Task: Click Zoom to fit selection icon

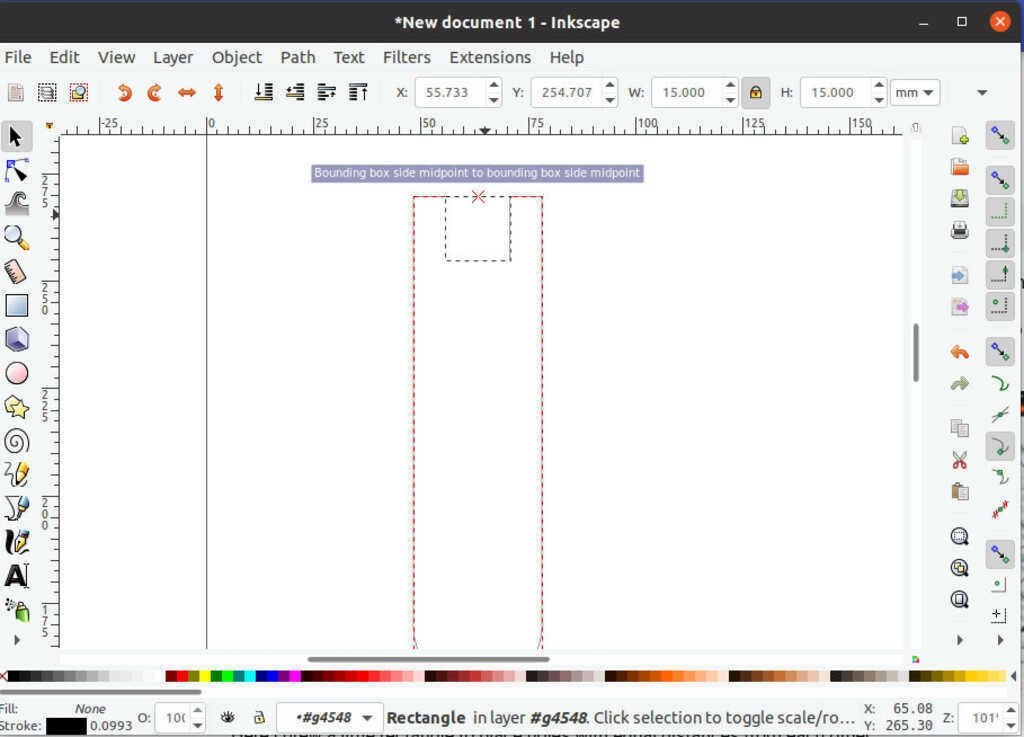Action: click(959, 537)
